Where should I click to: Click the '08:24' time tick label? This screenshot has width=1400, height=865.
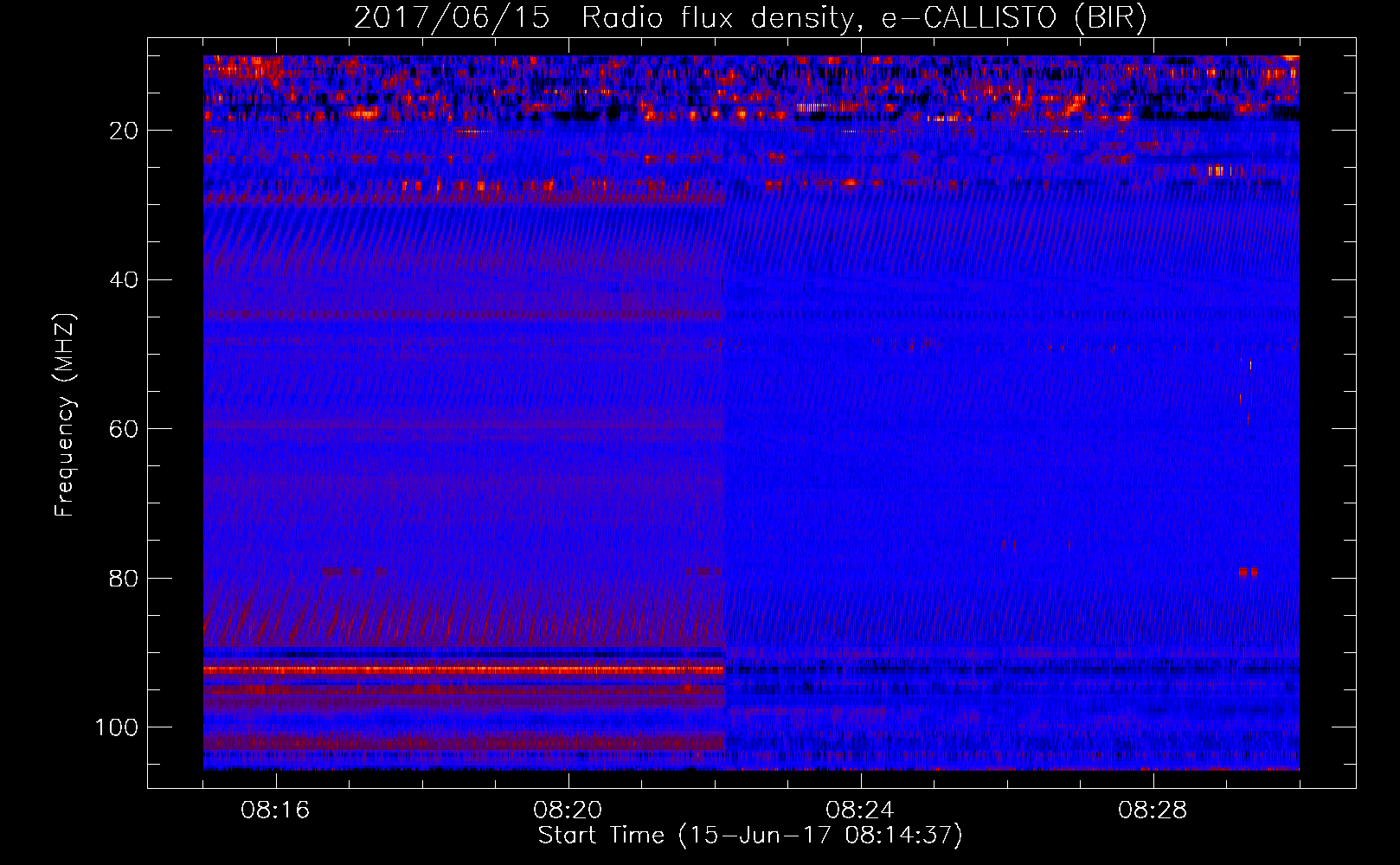(x=860, y=811)
